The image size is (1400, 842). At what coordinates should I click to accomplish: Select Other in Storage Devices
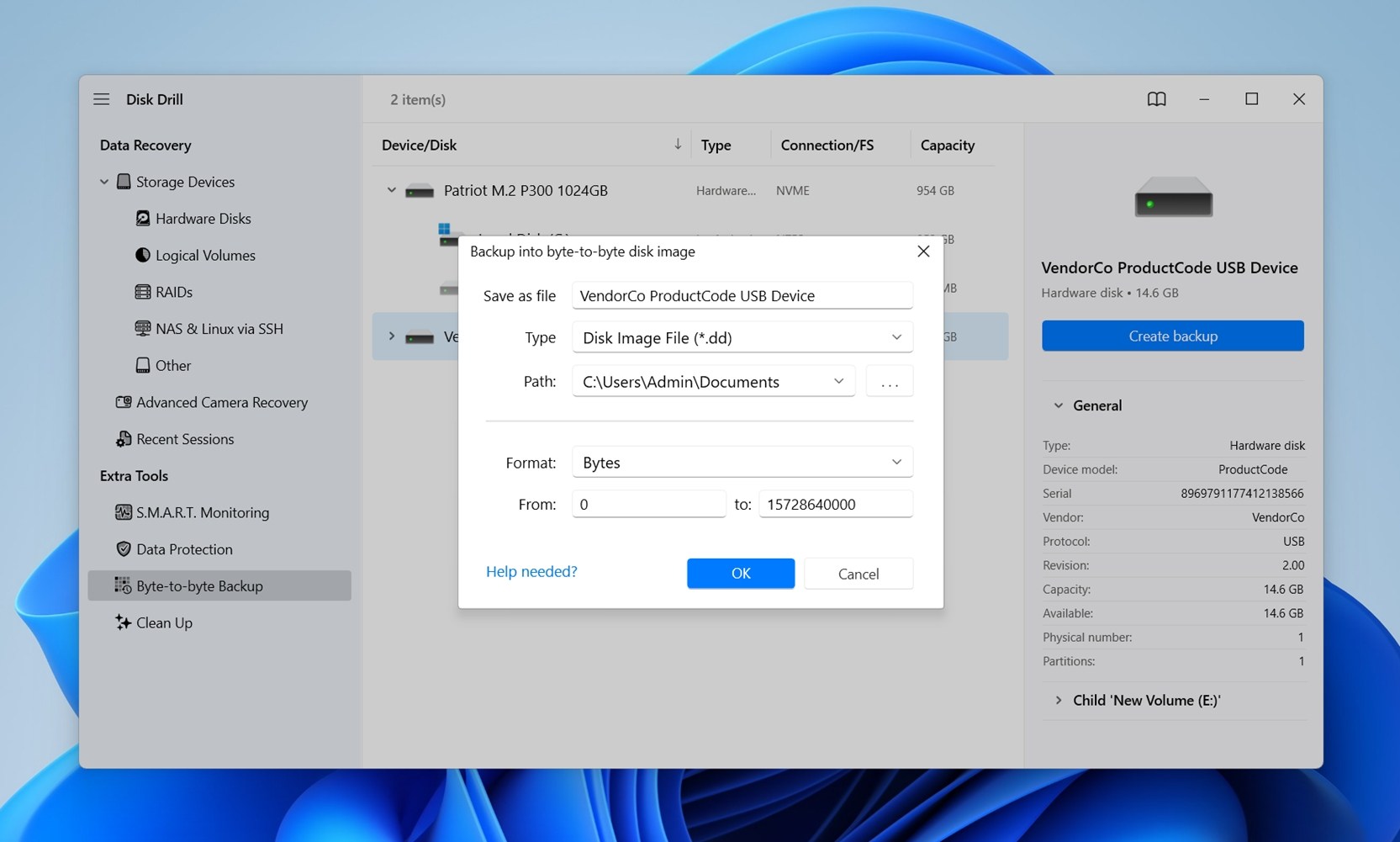(x=172, y=365)
